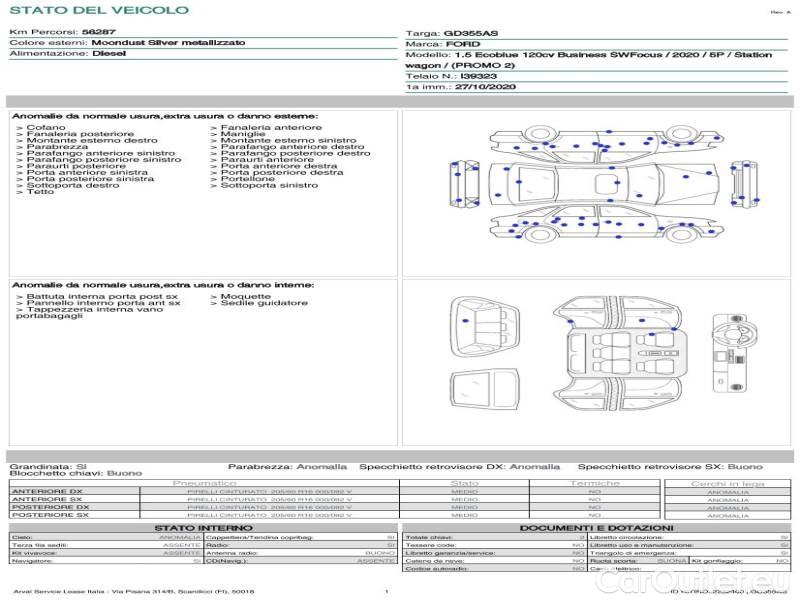Click the CarOutlet.eu watermark logo
800x600 pixels.
[716, 581]
